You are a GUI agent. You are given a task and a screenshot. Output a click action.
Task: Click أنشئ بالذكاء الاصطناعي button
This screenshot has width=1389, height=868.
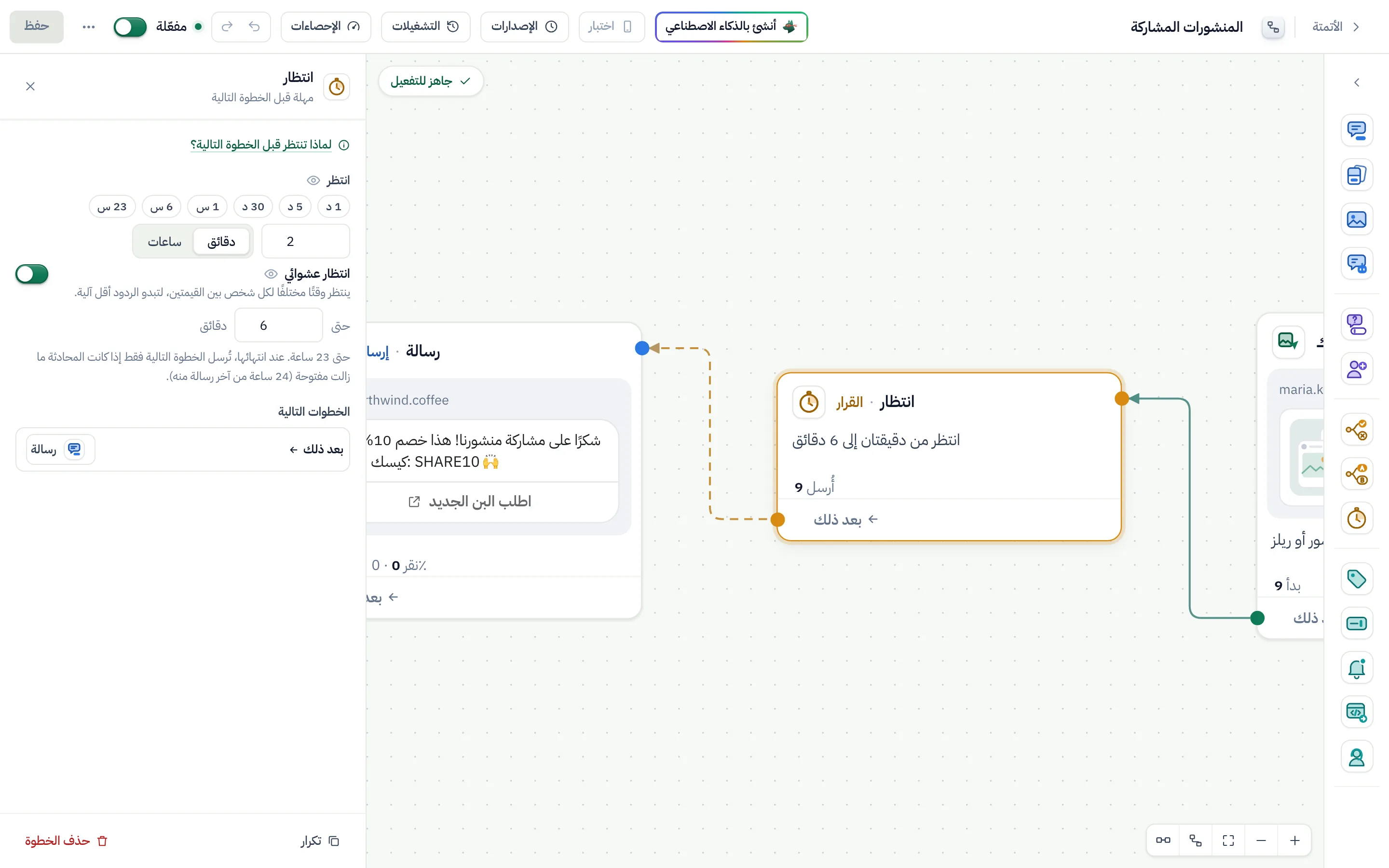(731, 27)
